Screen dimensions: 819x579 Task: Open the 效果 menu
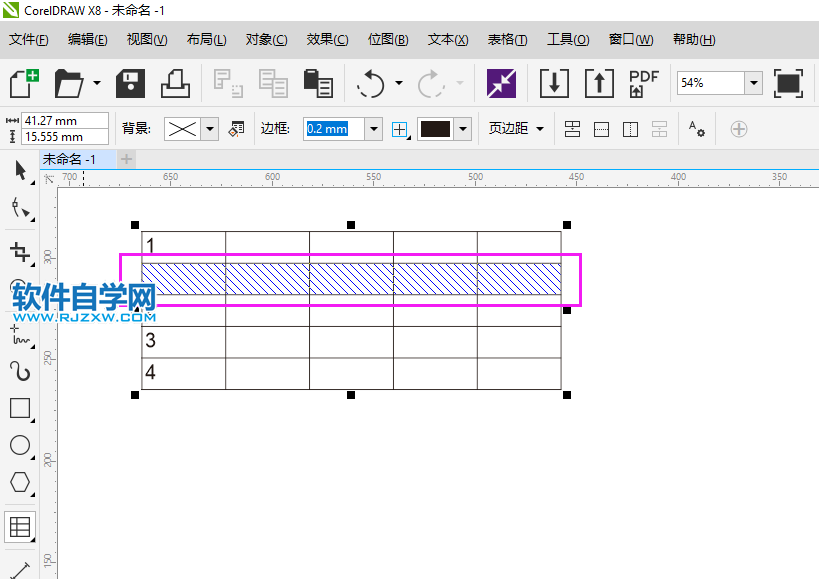[x=327, y=40]
